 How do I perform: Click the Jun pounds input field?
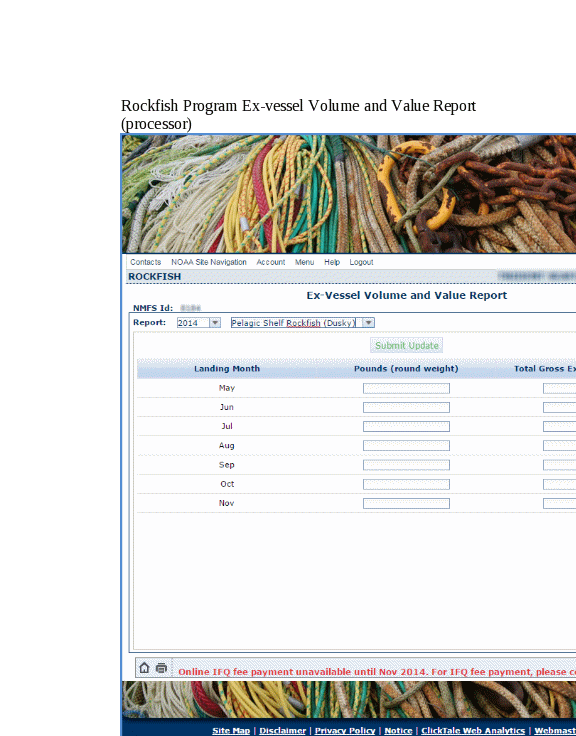pyautogui.click(x=406, y=407)
